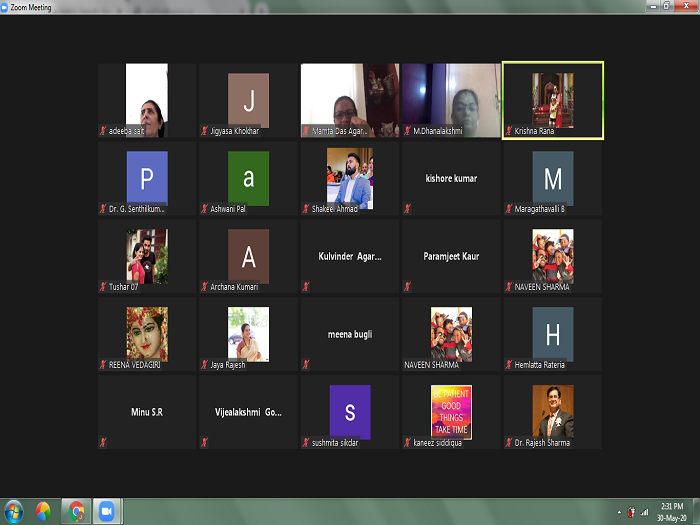The height and width of the screenshot is (525, 700).
Task: Click the muted mic icon beside Ashwani Pal
Action: (x=204, y=208)
